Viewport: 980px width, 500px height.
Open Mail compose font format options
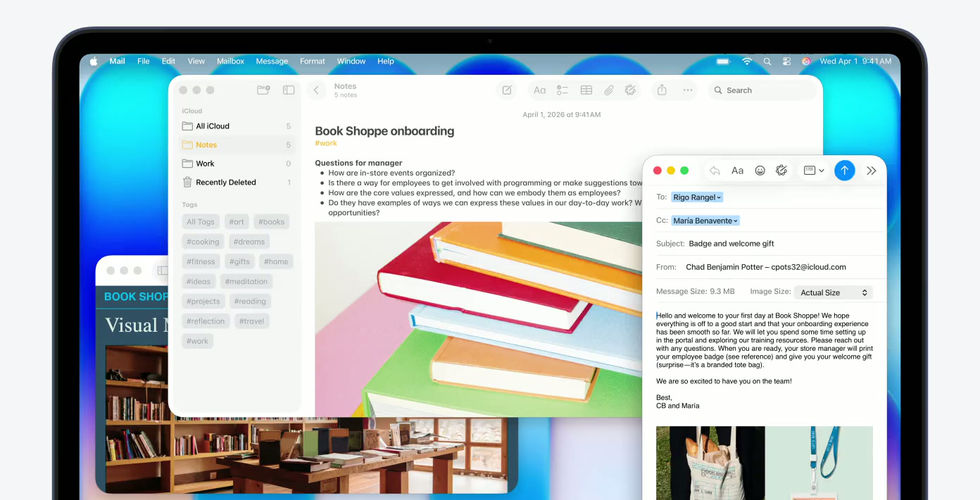point(738,171)
